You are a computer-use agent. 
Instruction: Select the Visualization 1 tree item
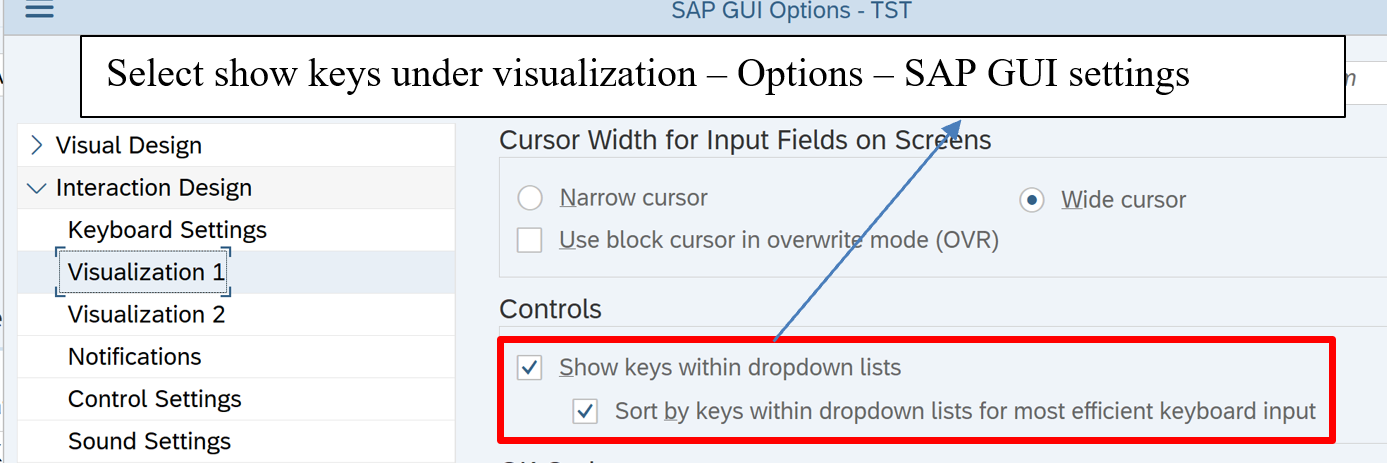click(x=146, y=272)
